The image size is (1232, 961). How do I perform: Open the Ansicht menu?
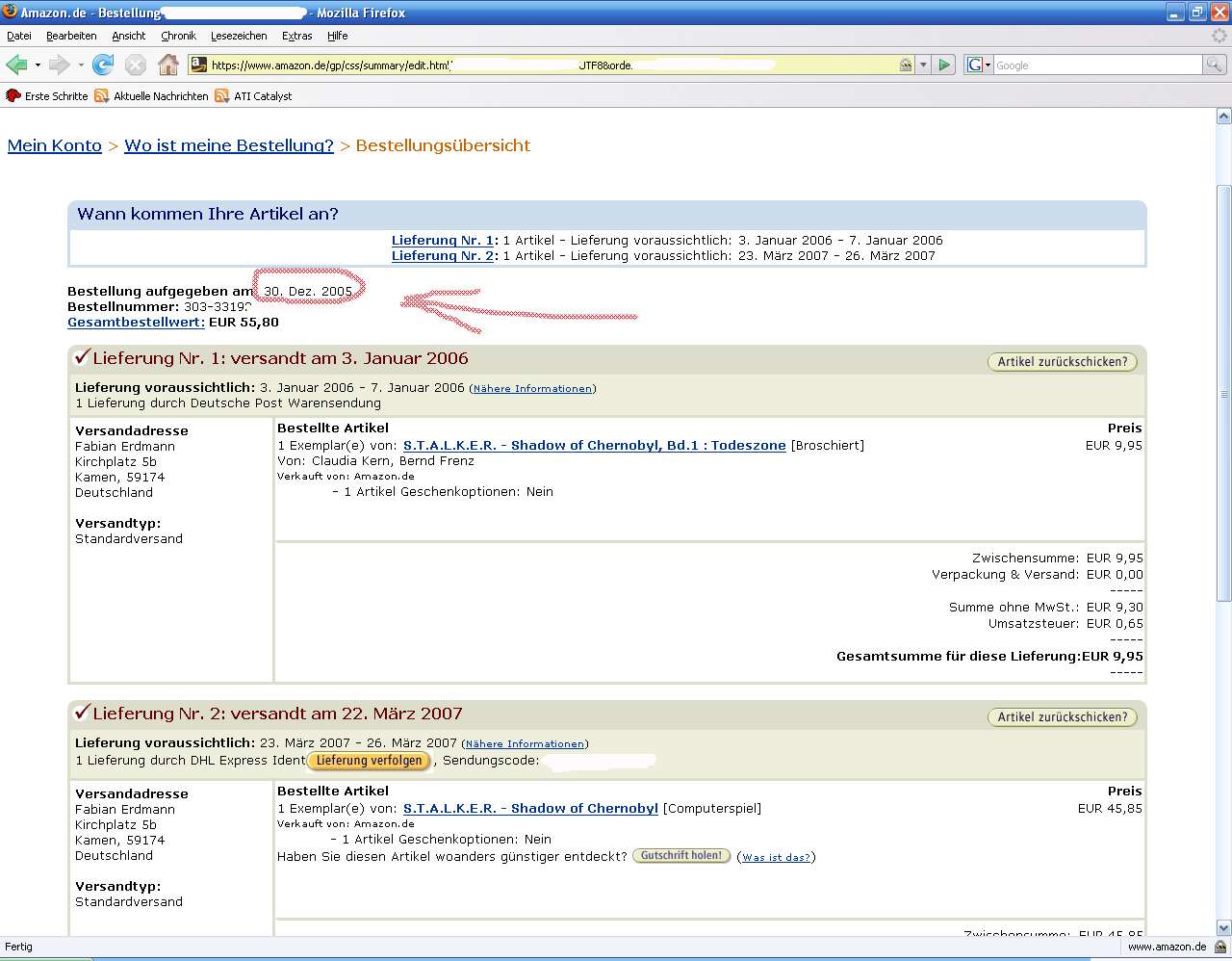point(129,36)
